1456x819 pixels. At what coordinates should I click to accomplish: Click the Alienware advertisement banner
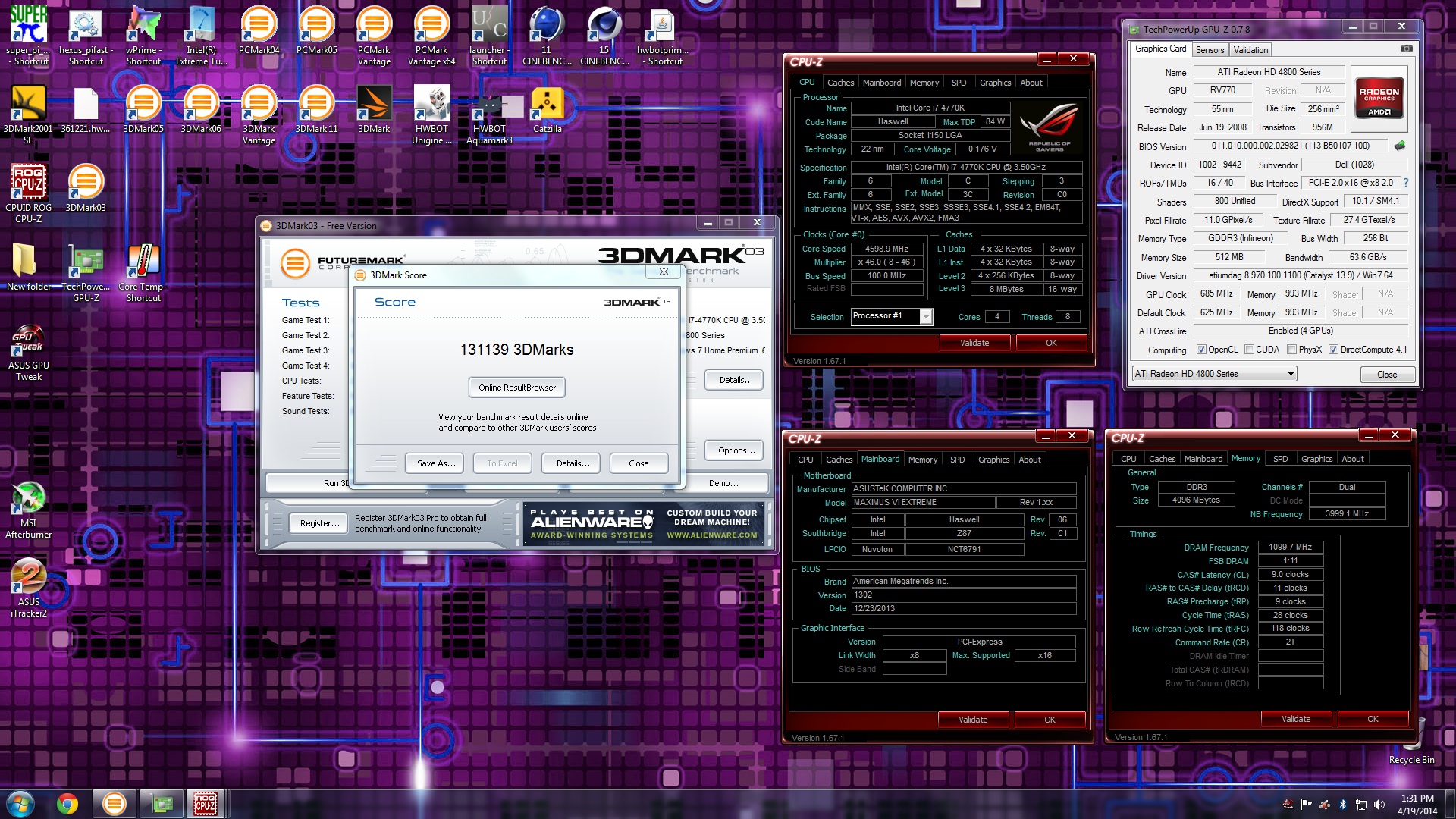point(645,524)
